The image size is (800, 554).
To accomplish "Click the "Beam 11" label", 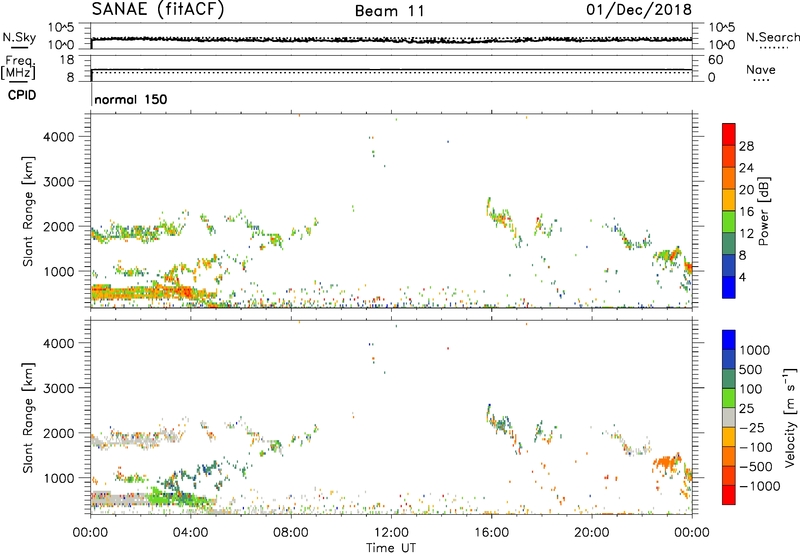I will (390, 11).
